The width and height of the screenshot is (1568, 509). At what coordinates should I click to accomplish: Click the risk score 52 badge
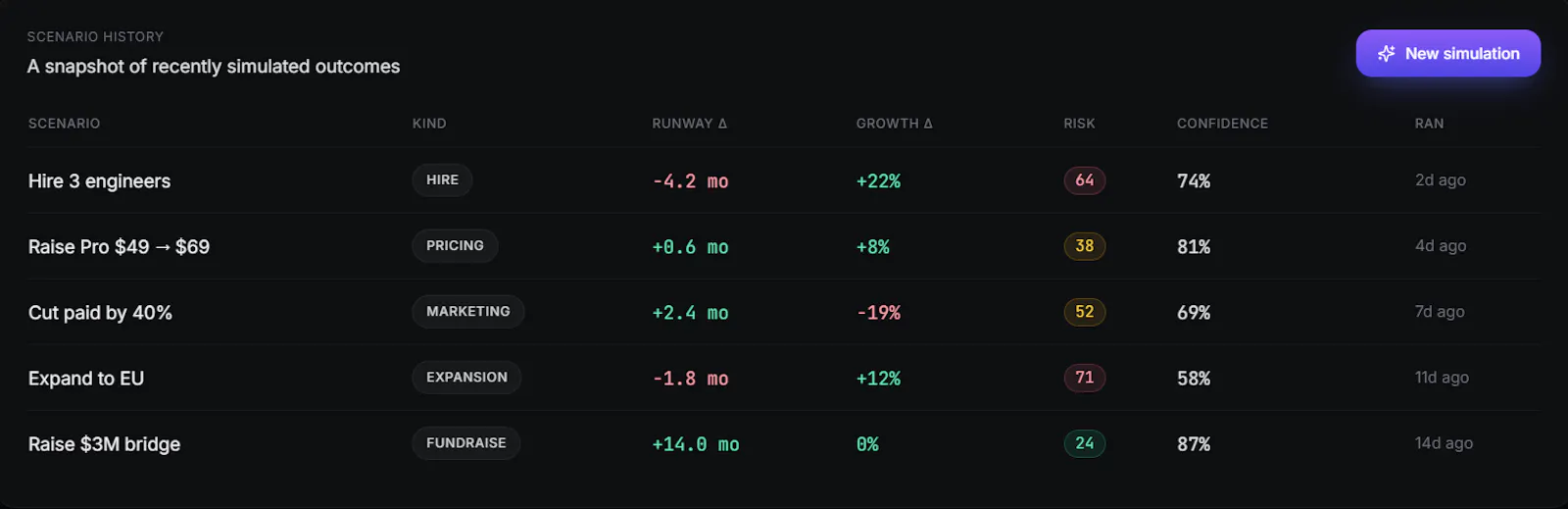click(x=1085, y=312)
